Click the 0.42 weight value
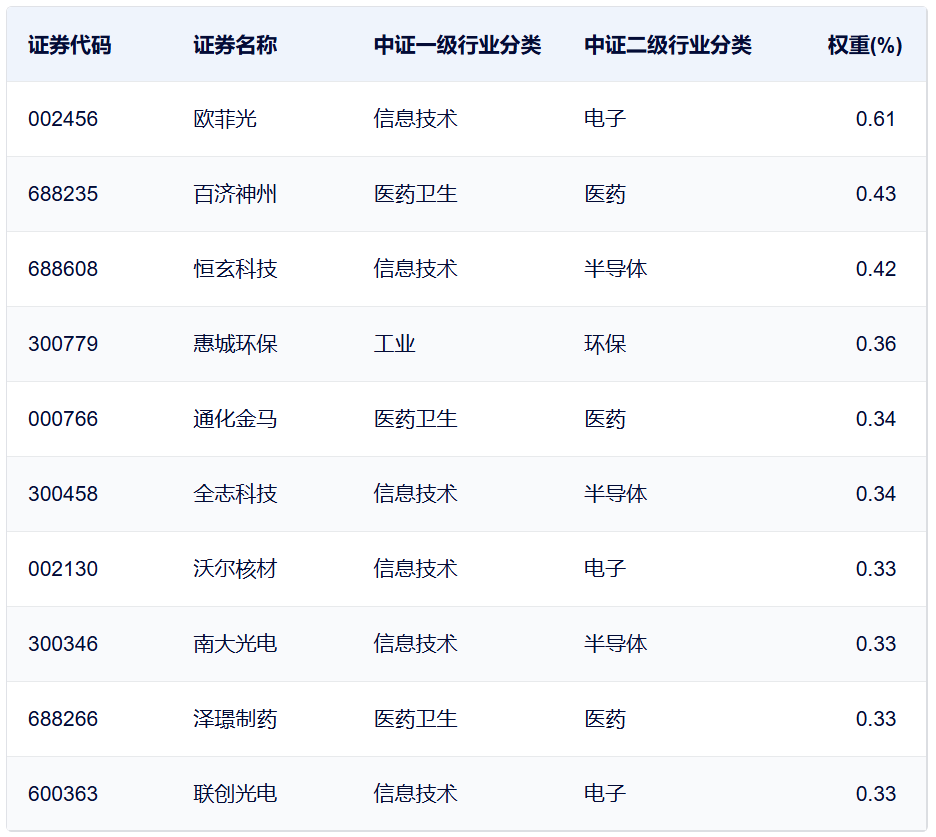 click(x=876, y=269)
